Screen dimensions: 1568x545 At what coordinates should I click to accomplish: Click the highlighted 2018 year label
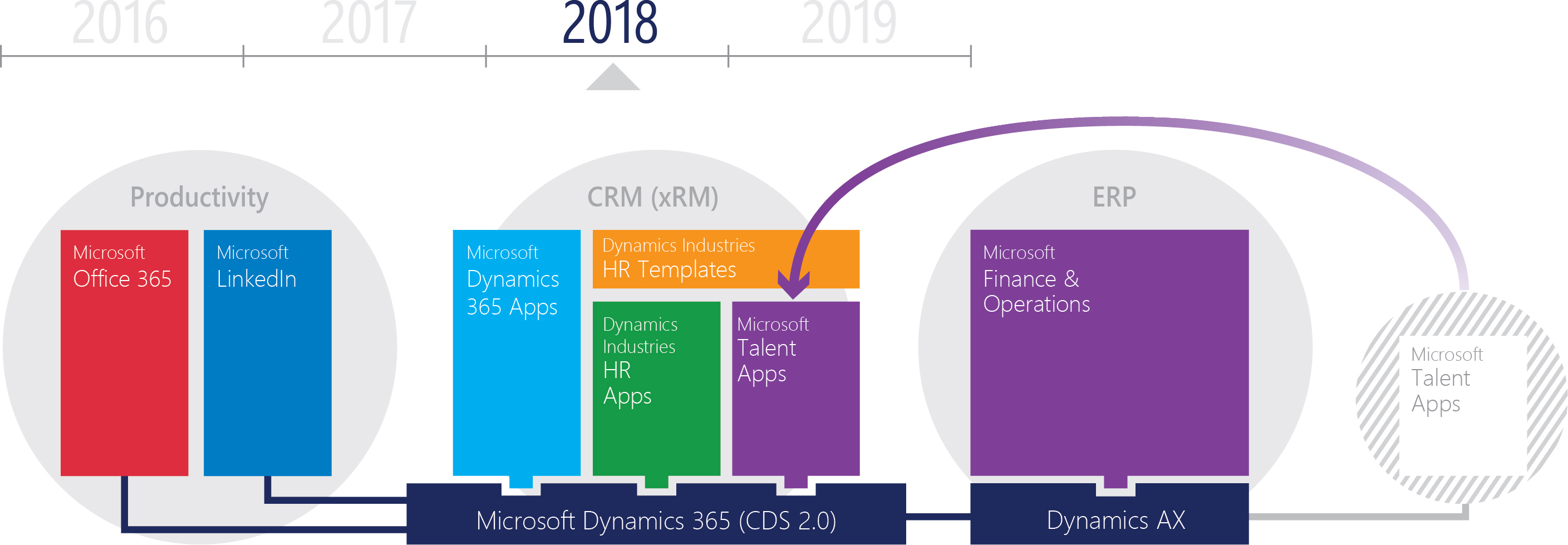click(x=610, y=23)
